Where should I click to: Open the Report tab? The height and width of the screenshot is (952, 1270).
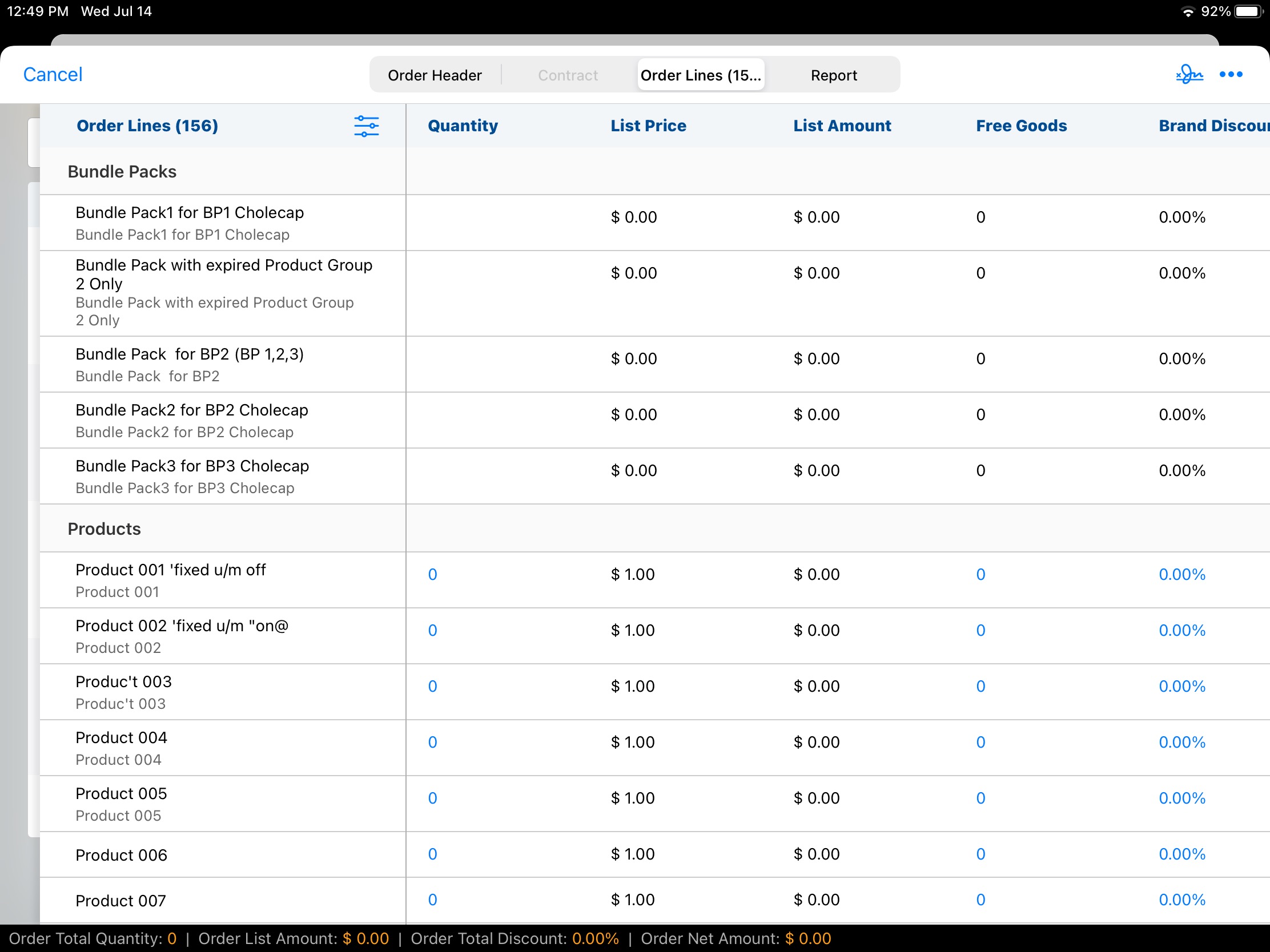pos(833,75)
